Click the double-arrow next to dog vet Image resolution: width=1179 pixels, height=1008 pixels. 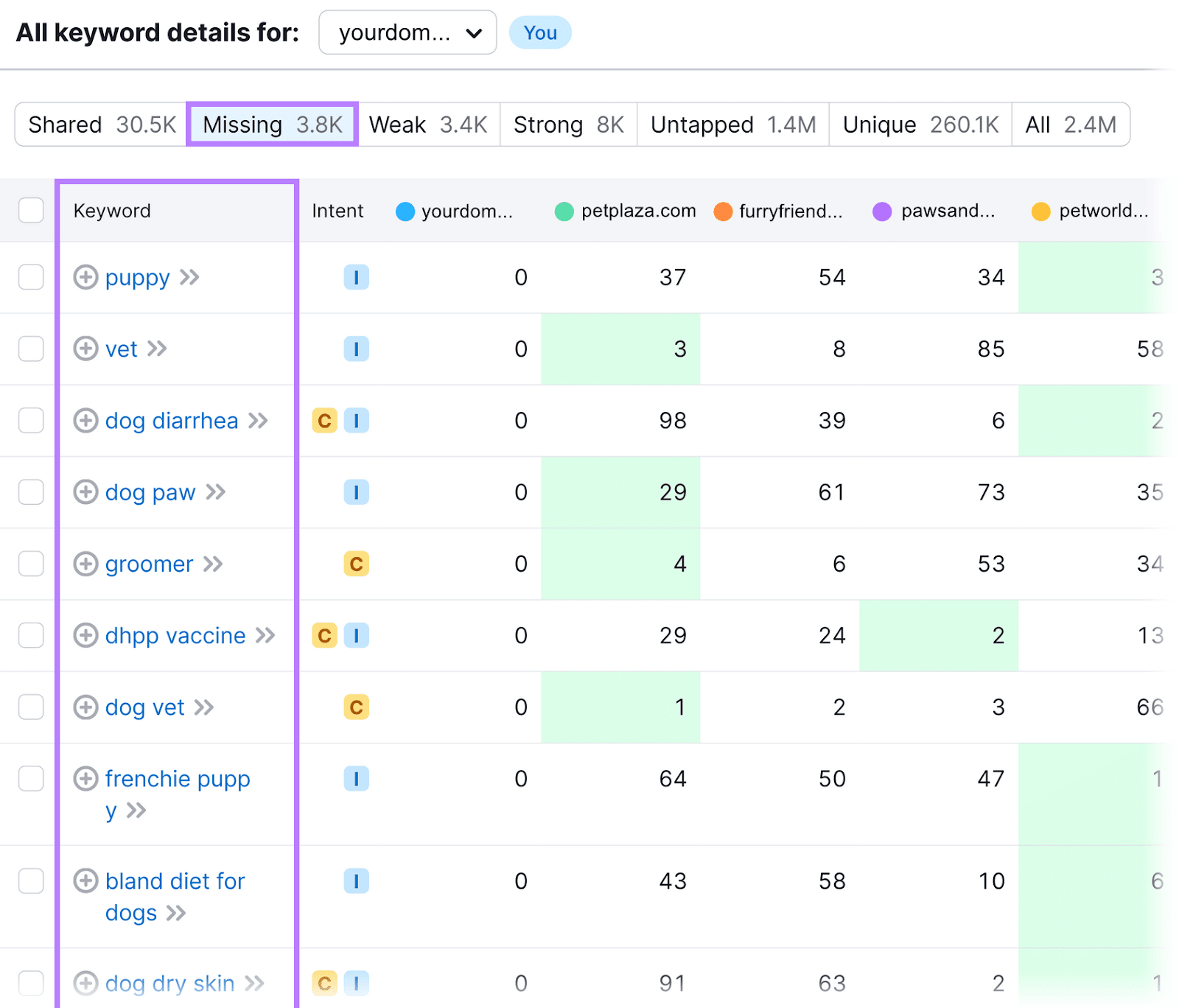pyautogui.click(x=204, y=707)
